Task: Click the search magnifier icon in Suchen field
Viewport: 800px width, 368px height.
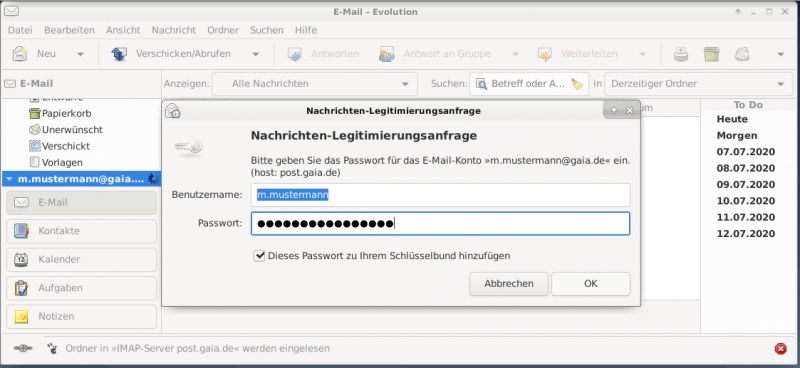Action: pos(481,84)
